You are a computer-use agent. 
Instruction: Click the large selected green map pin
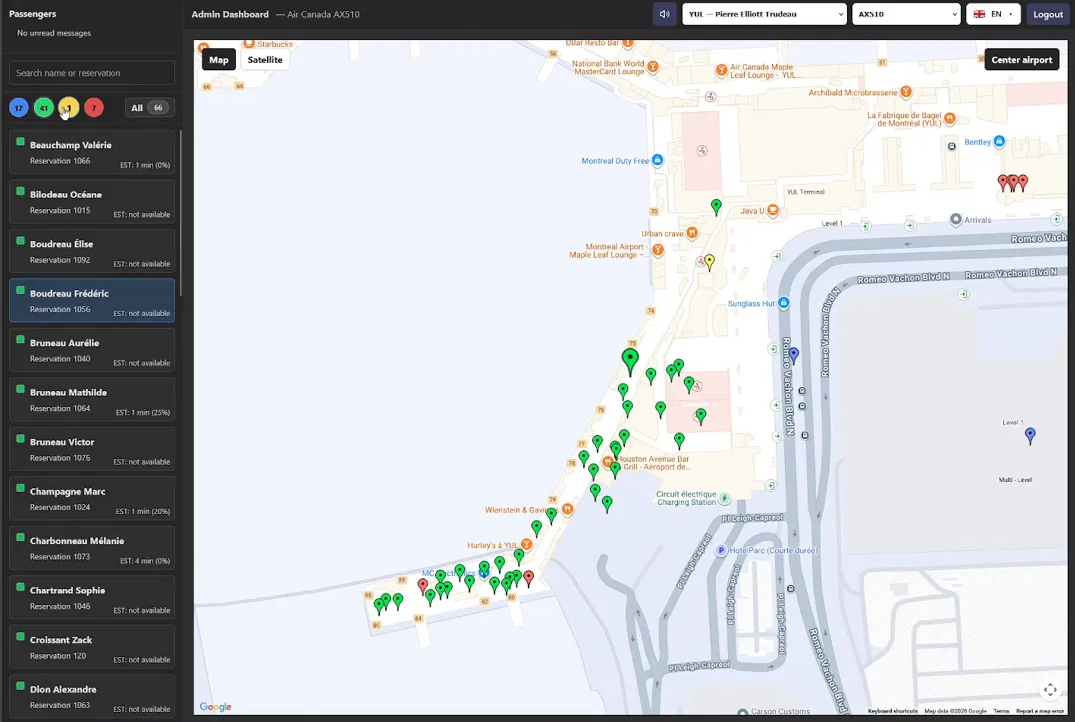(x=630, y=361)
